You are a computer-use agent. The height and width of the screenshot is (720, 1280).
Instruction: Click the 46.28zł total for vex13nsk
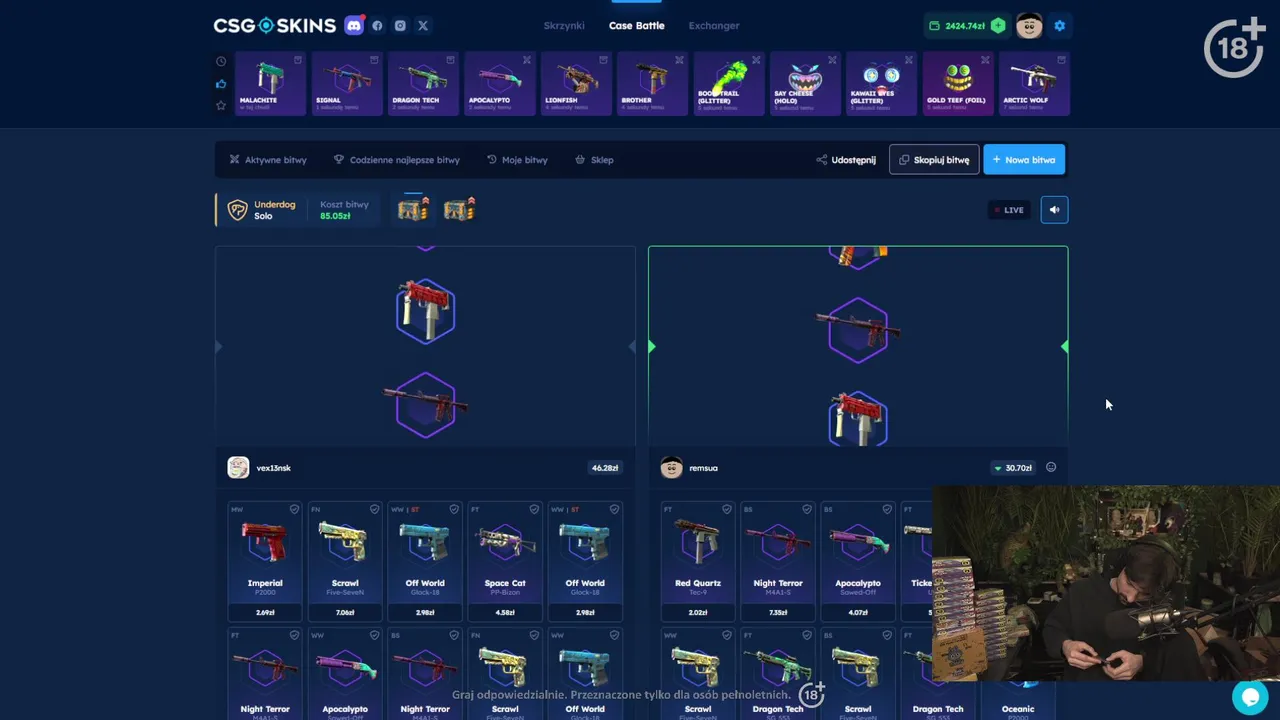click(x=605, y=468)
